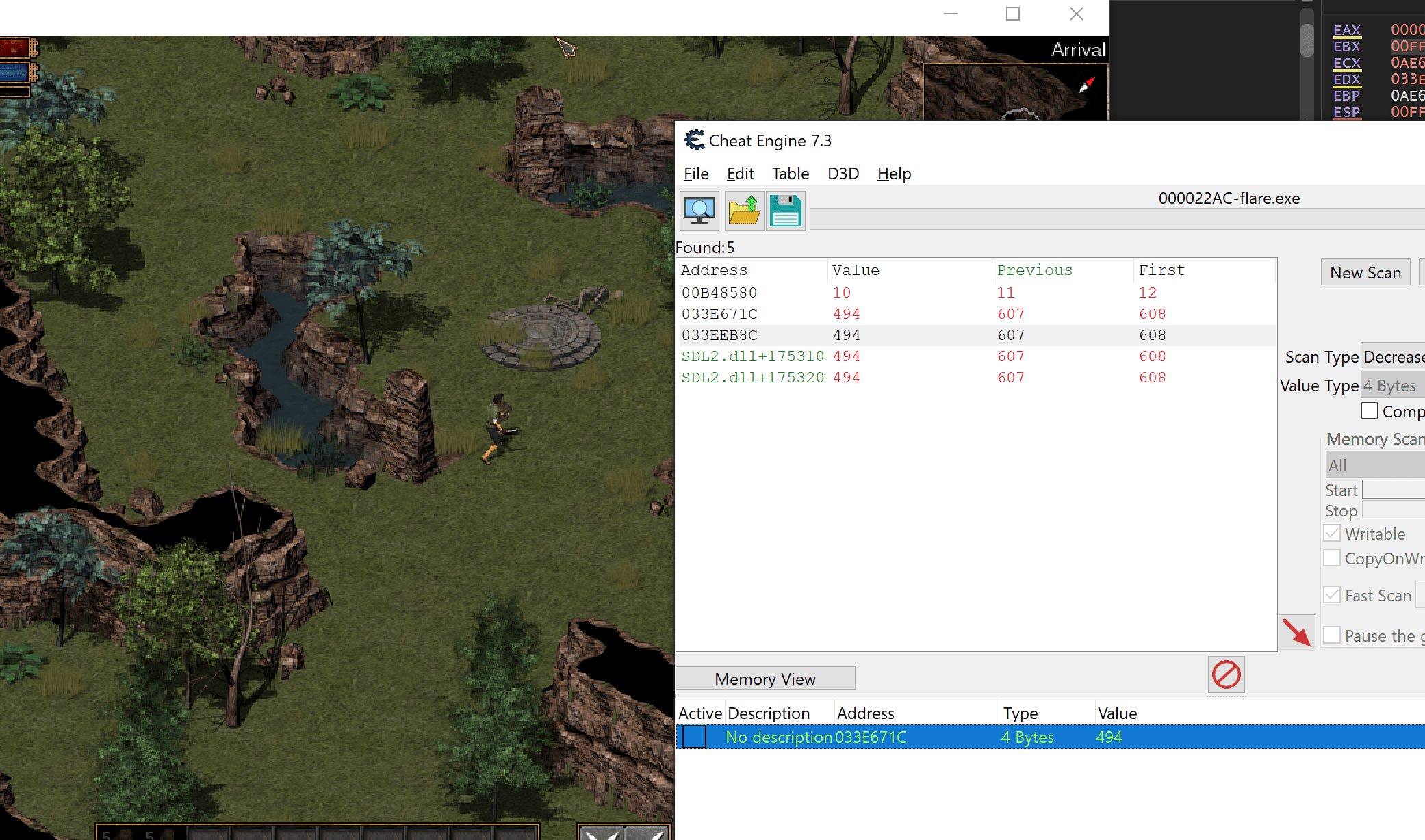Select result row SDL2.dll+175310
The width and height of the screenshot is (1425, 840).
(x=976, y=356)
